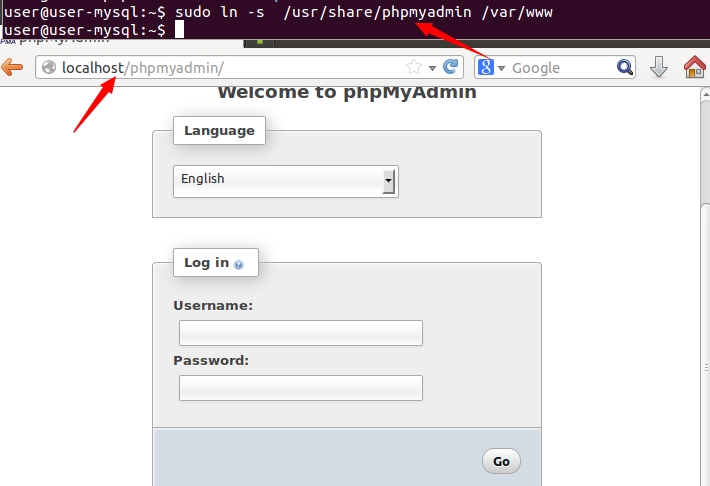Click the browser back arrow button
This screenshot has width=710, height=486.
coord(12,67)
